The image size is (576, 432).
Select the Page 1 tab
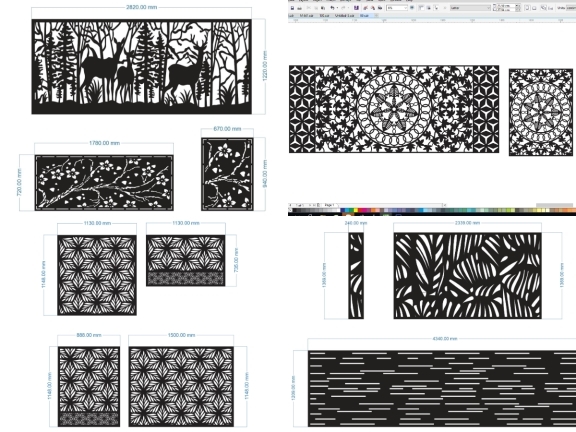[330, 205]
